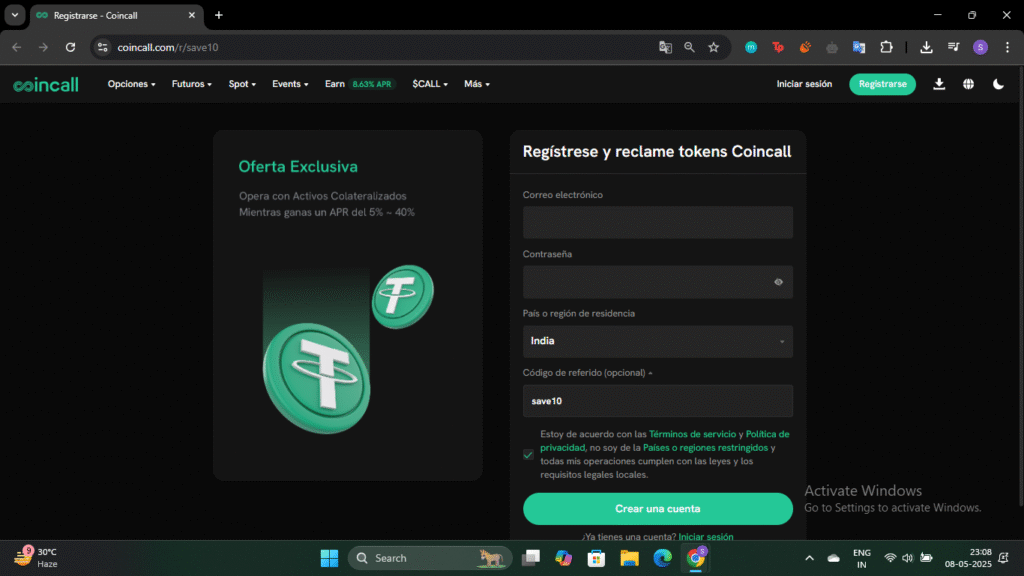Close the Registrarse - Coincall tab
Image resolution: width=1024 pixels, height=576 pixels.
click(x=191, y=15)
